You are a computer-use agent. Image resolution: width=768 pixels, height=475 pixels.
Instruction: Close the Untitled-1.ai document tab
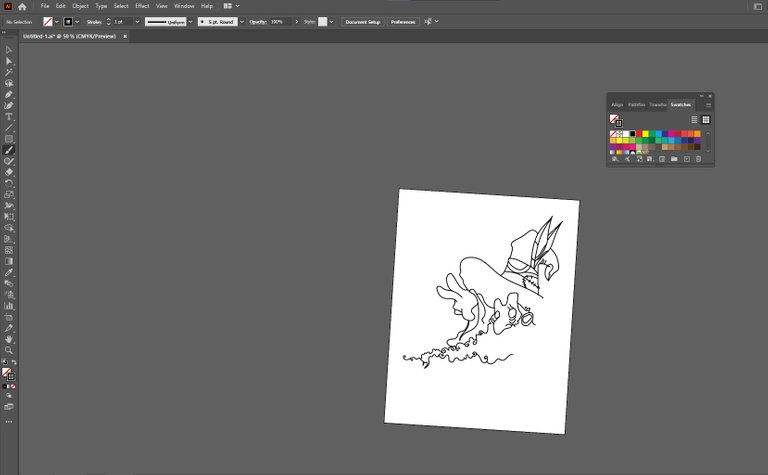[x=125, y=36]
